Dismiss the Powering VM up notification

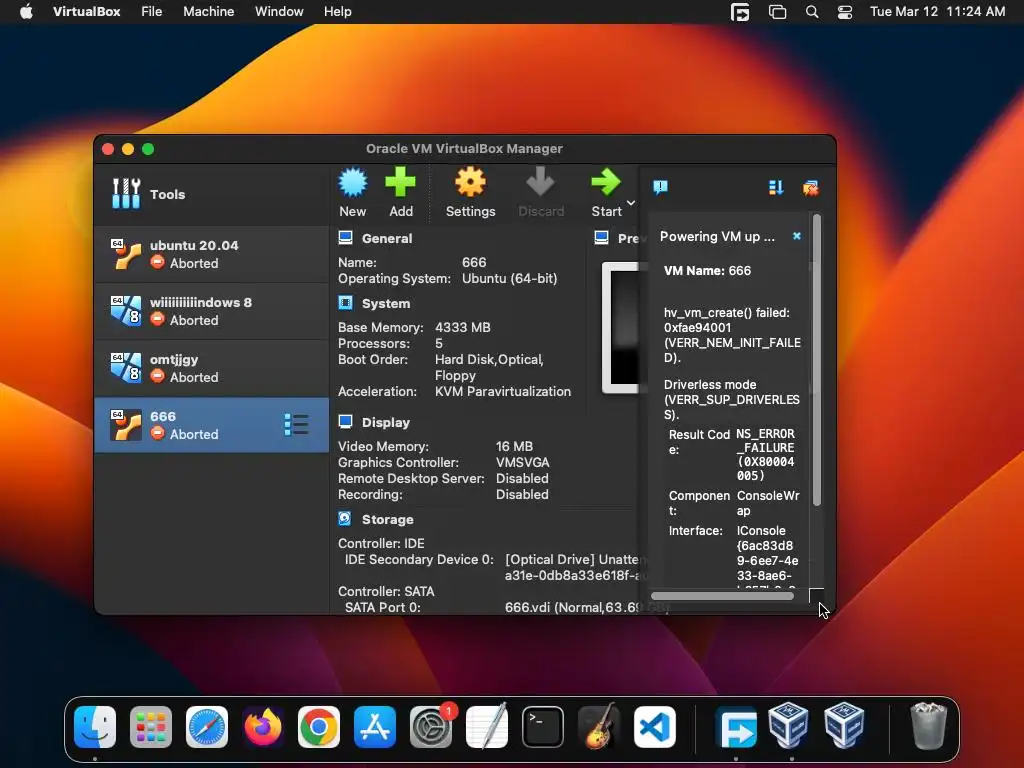click(x=797, y=236)
